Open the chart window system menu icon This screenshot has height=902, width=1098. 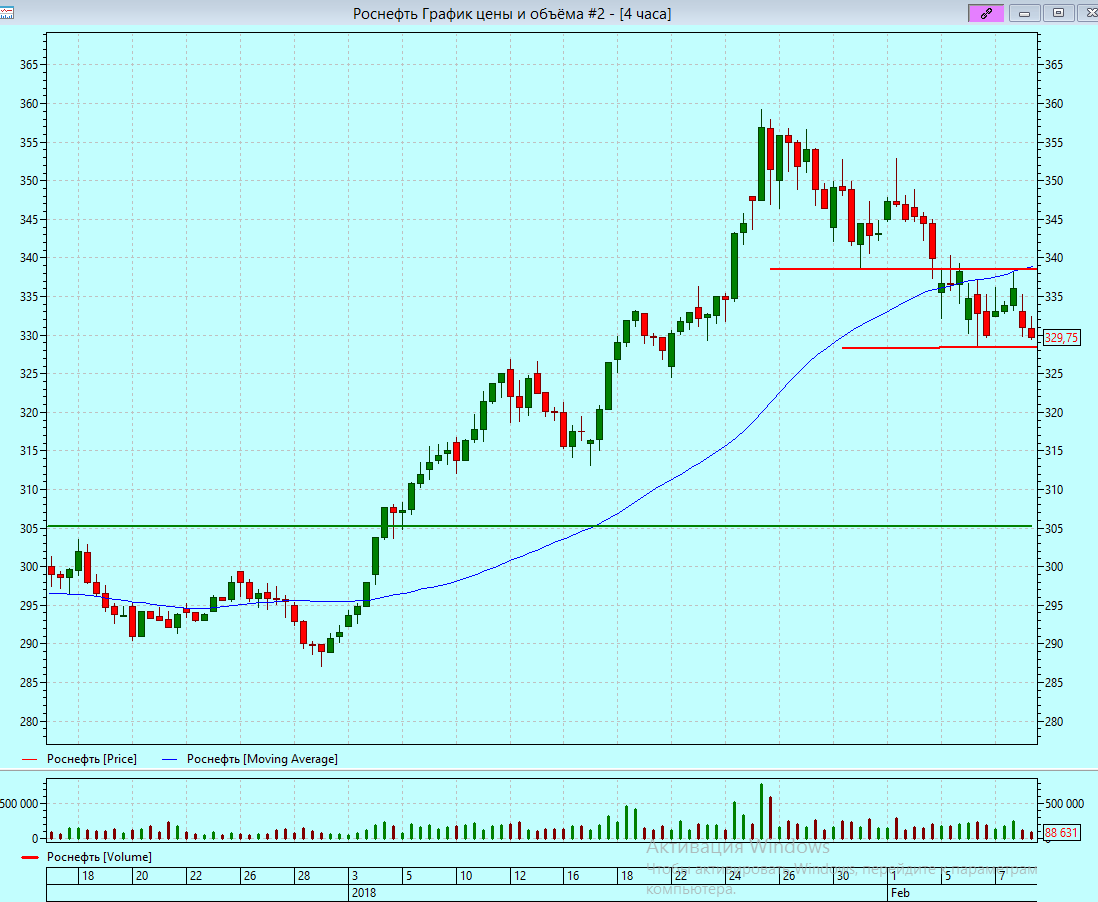click(6, 13)
